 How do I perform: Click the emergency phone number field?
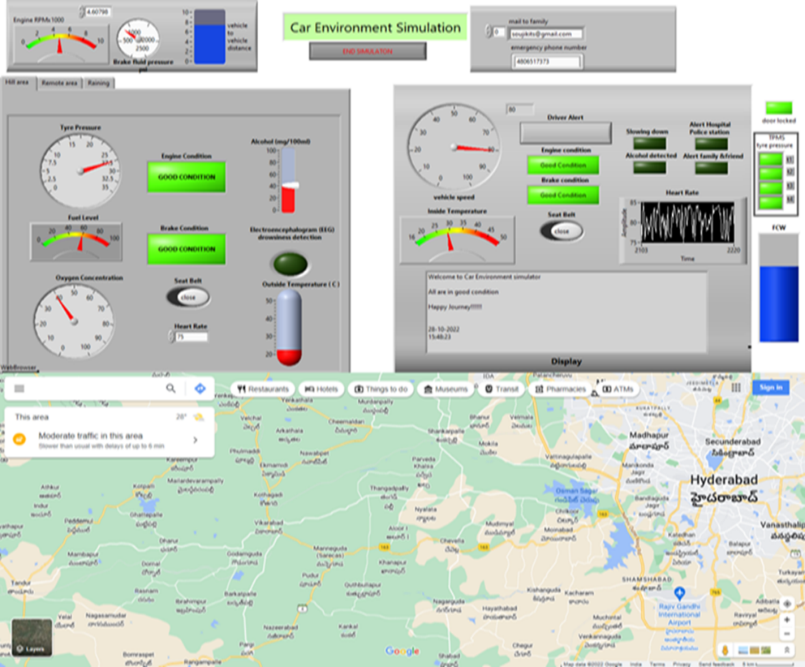[547, 62]
